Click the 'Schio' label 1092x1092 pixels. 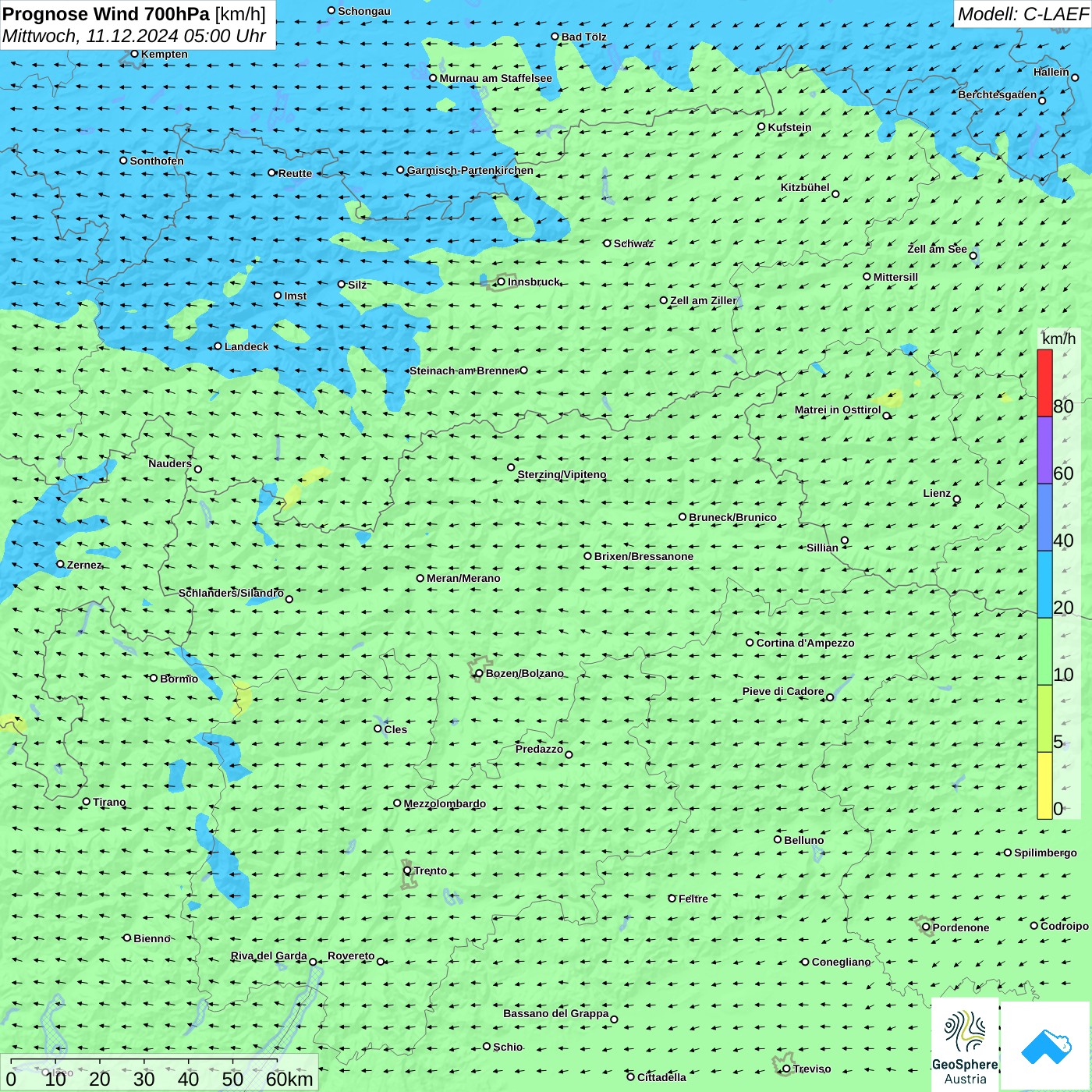(x=508, y=1047)
